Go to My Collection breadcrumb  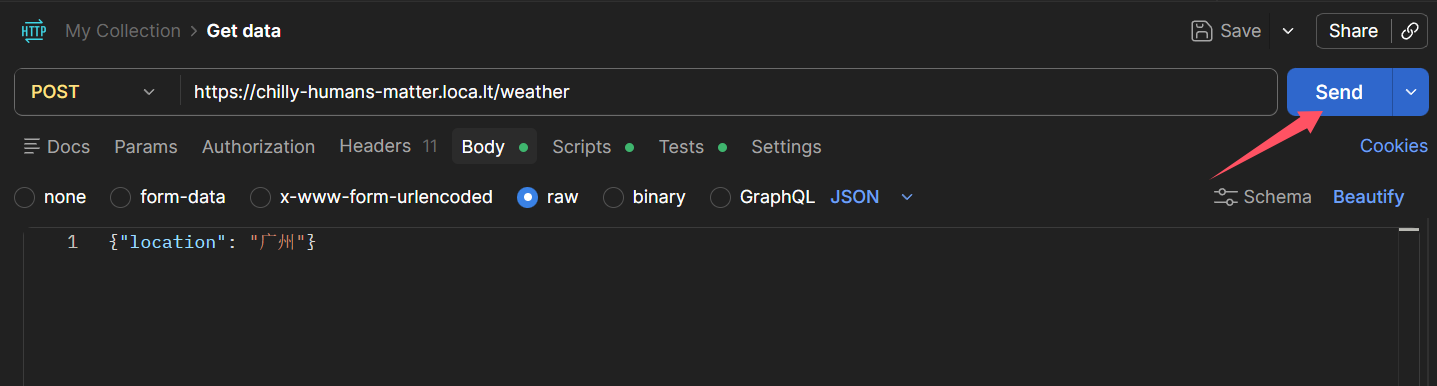click(x=123, y=31)
